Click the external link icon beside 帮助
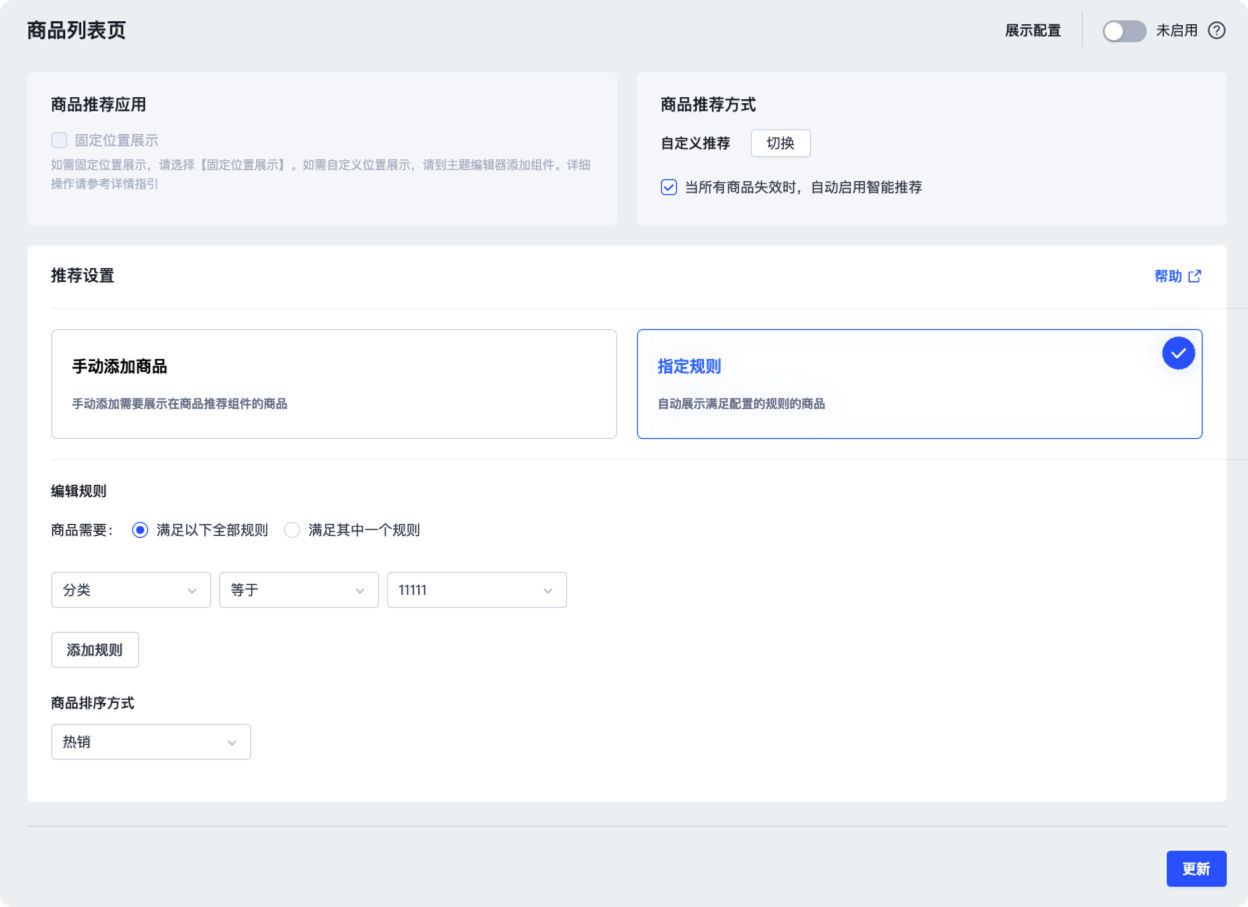Viewport: 1248px width, 907px height. (x=1195, y=276)
